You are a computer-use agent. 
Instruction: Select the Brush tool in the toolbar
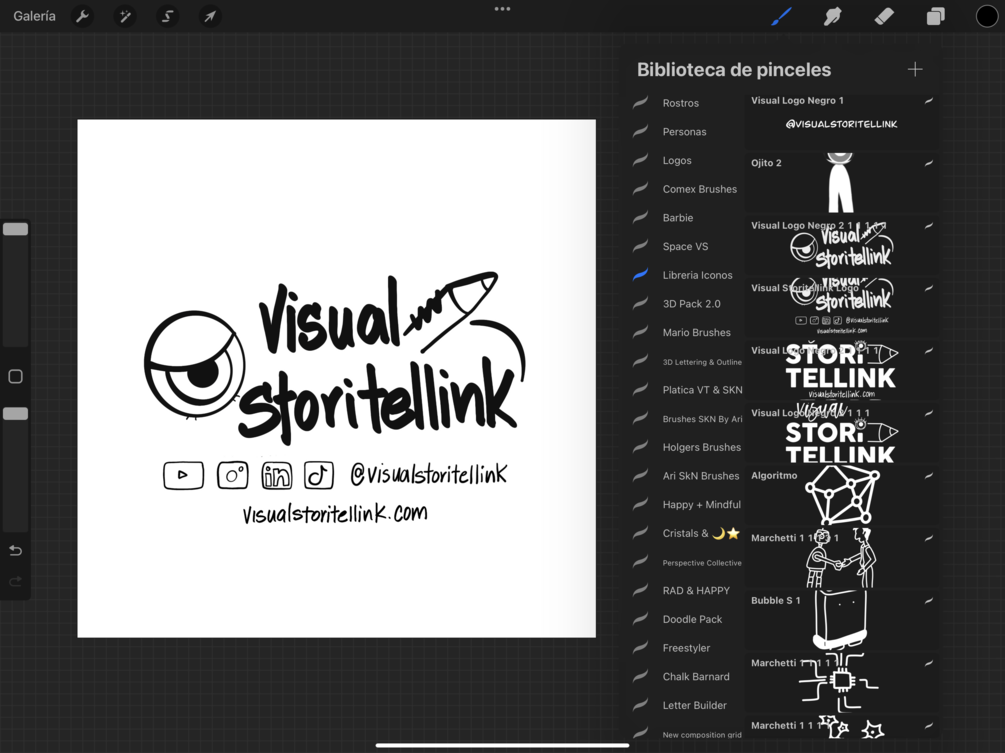click(781, 16)
